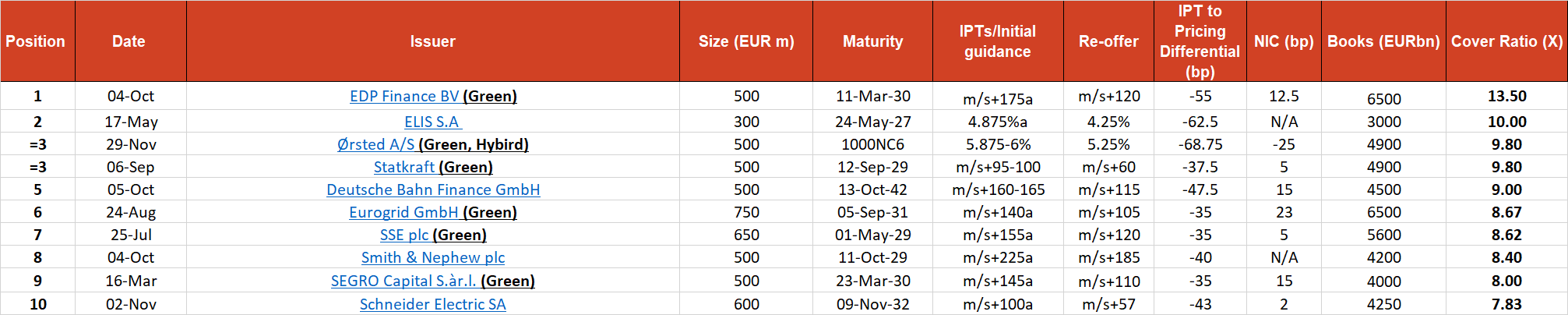Click the Deutsche Bahn Finance GmbH link
Viewport: 1568px width, 315px height.
click(x=433, y=189)
